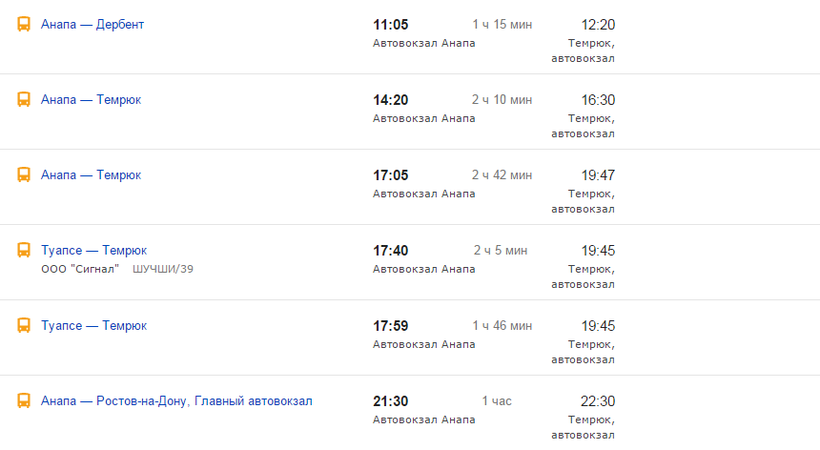Open the Анапа — Дербент route link
The height and width of the screenshot is (450, 820).
click(x=92, y=24)
